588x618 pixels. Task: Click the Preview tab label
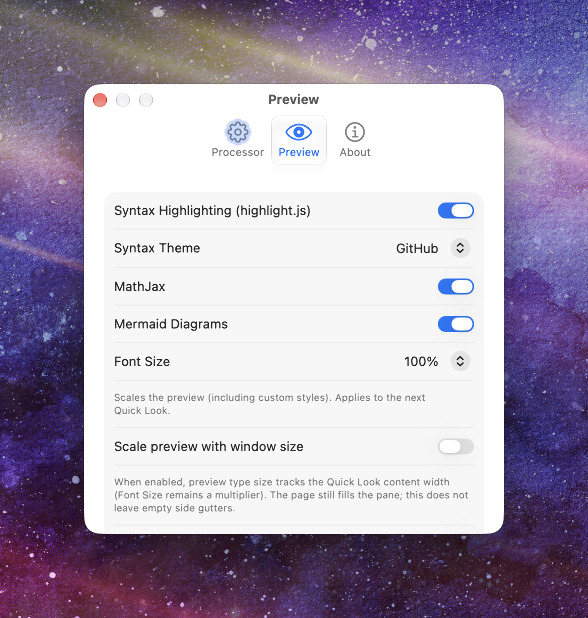click(299, 152)
